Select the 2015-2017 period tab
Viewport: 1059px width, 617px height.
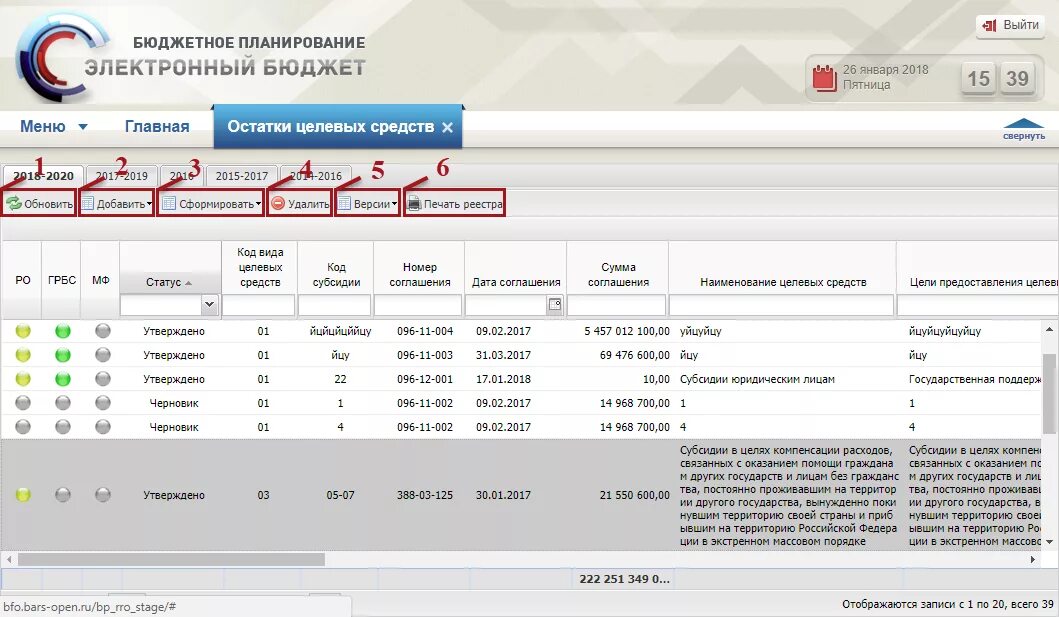pyautogui.click(x=242, y=176)
